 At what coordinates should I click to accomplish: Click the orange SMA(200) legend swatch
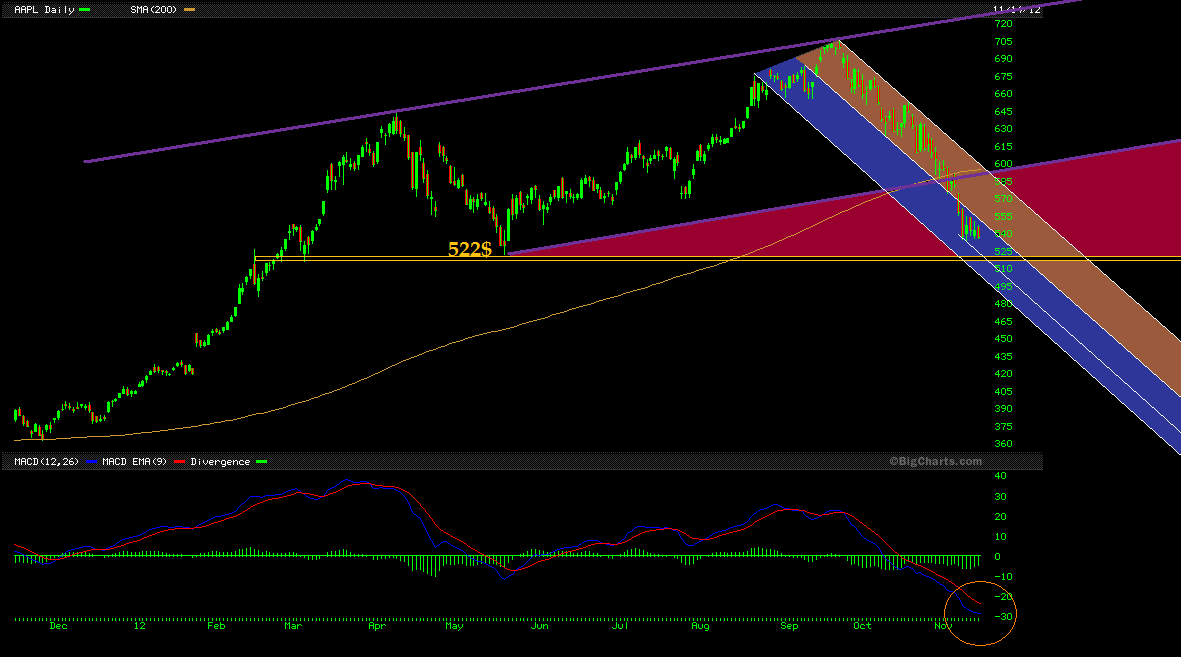tap(190, 10)
